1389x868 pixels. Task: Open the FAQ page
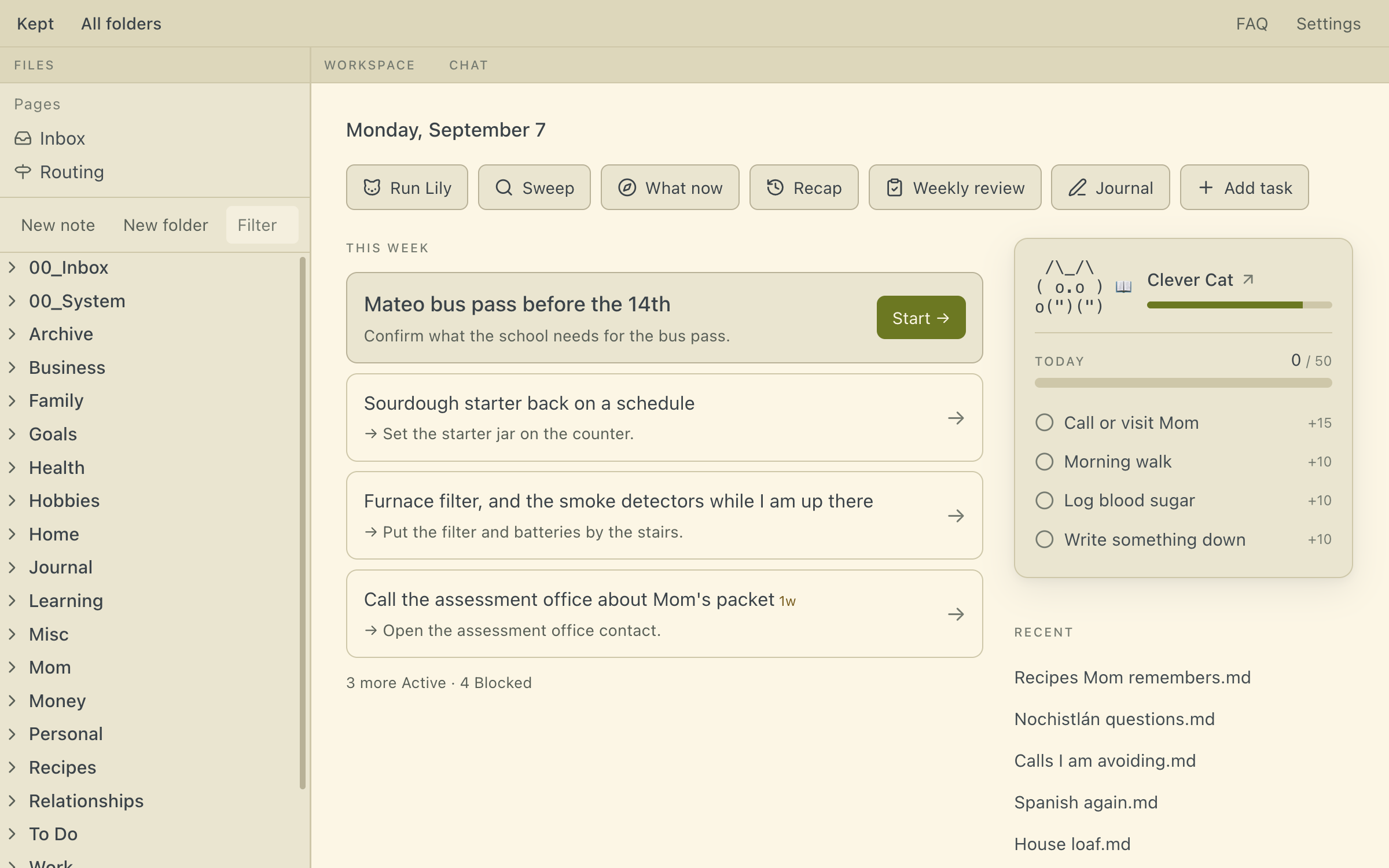point(1252,24)
